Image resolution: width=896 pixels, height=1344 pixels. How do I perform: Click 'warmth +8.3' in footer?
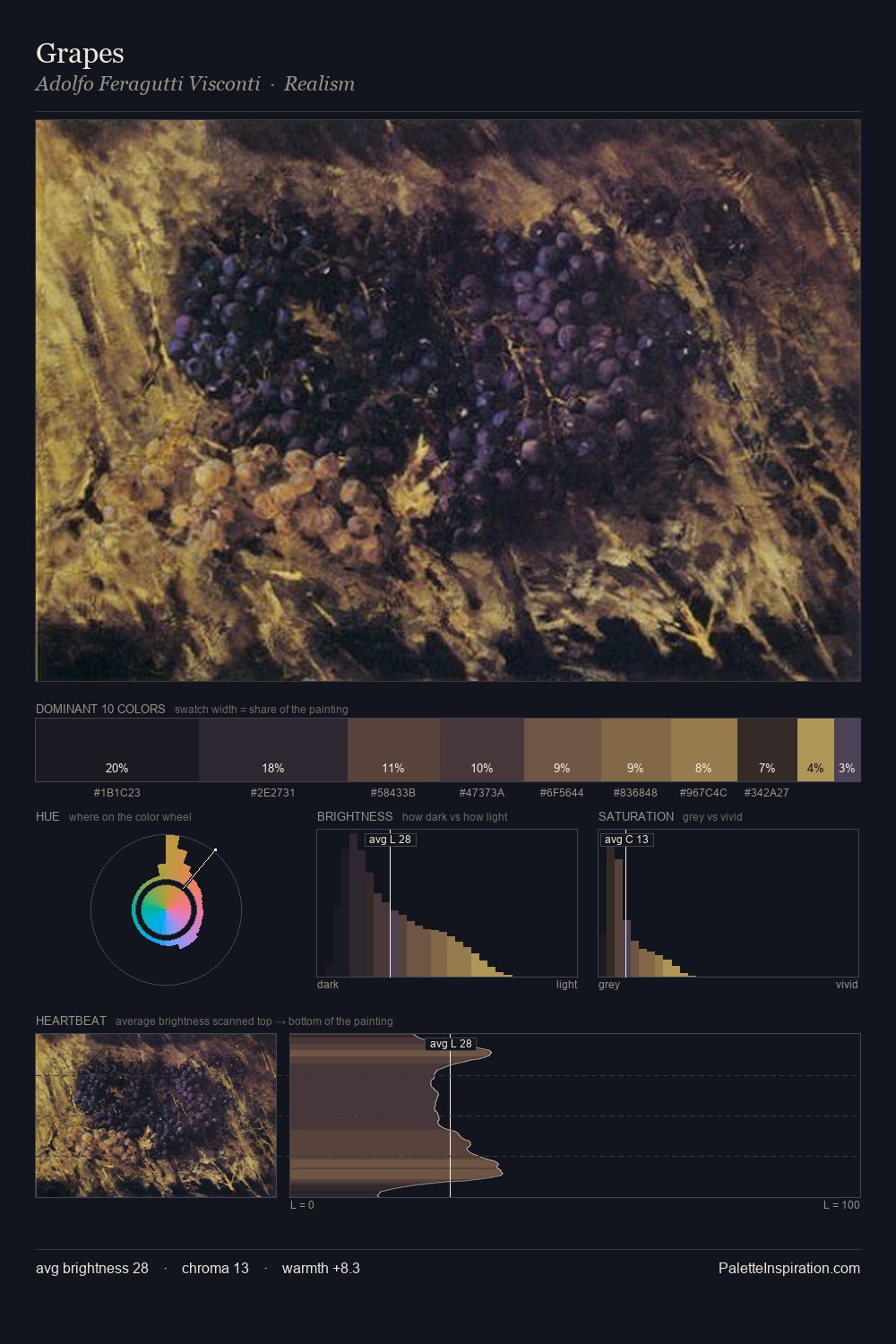(x=321, y=1269)
